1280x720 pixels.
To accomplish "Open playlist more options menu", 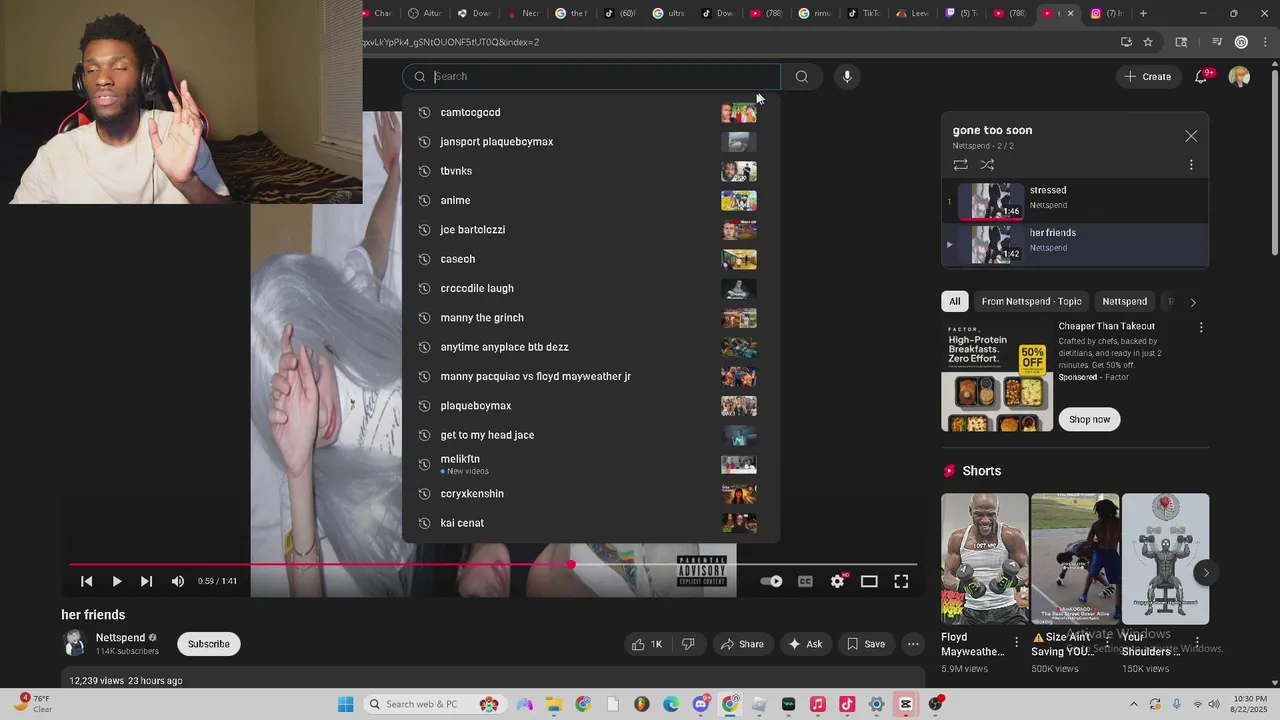I will (1191, 165).
